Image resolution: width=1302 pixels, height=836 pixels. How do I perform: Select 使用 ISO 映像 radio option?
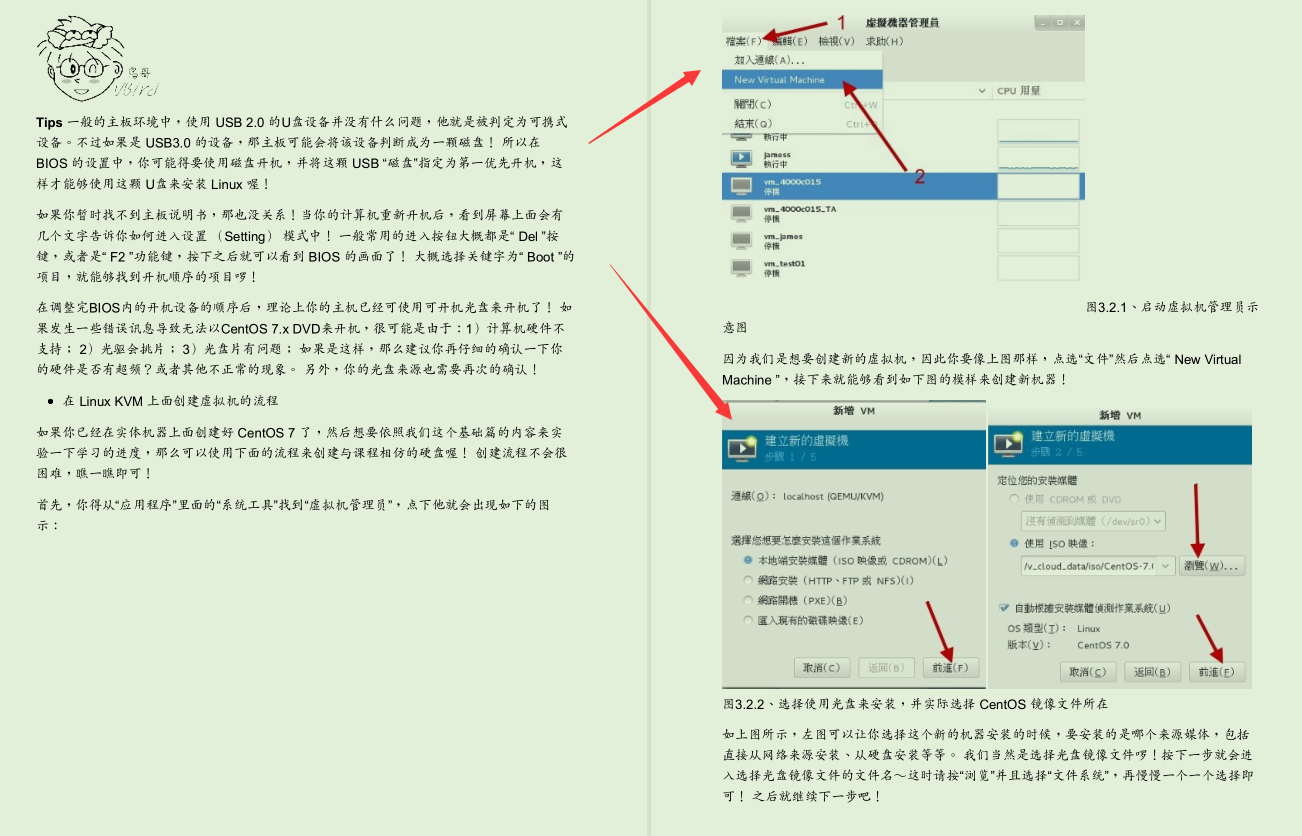pos(1014,543)
